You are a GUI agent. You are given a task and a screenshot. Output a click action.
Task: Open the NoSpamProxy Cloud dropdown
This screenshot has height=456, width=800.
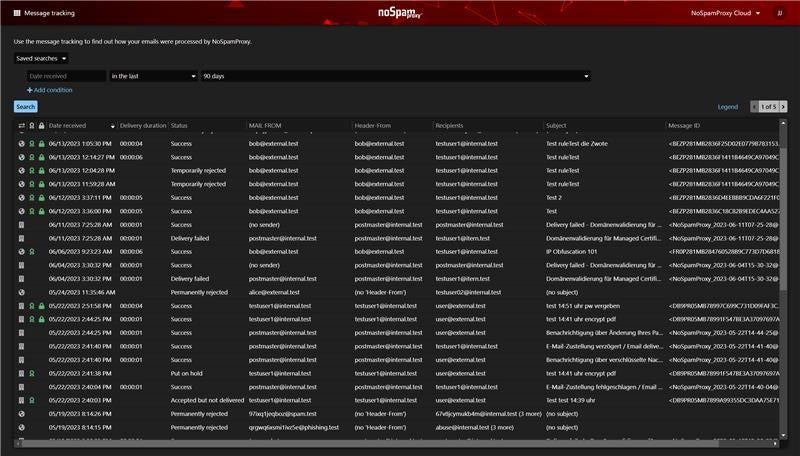click(725, 13)
